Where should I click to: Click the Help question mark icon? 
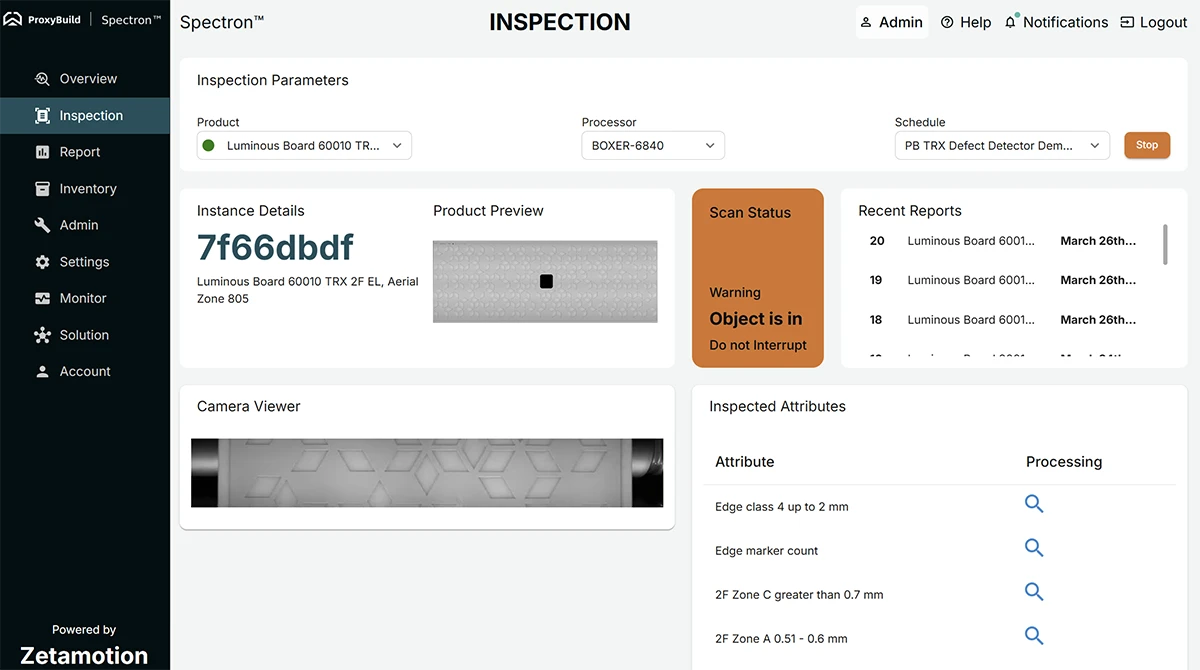pos(947,22)
